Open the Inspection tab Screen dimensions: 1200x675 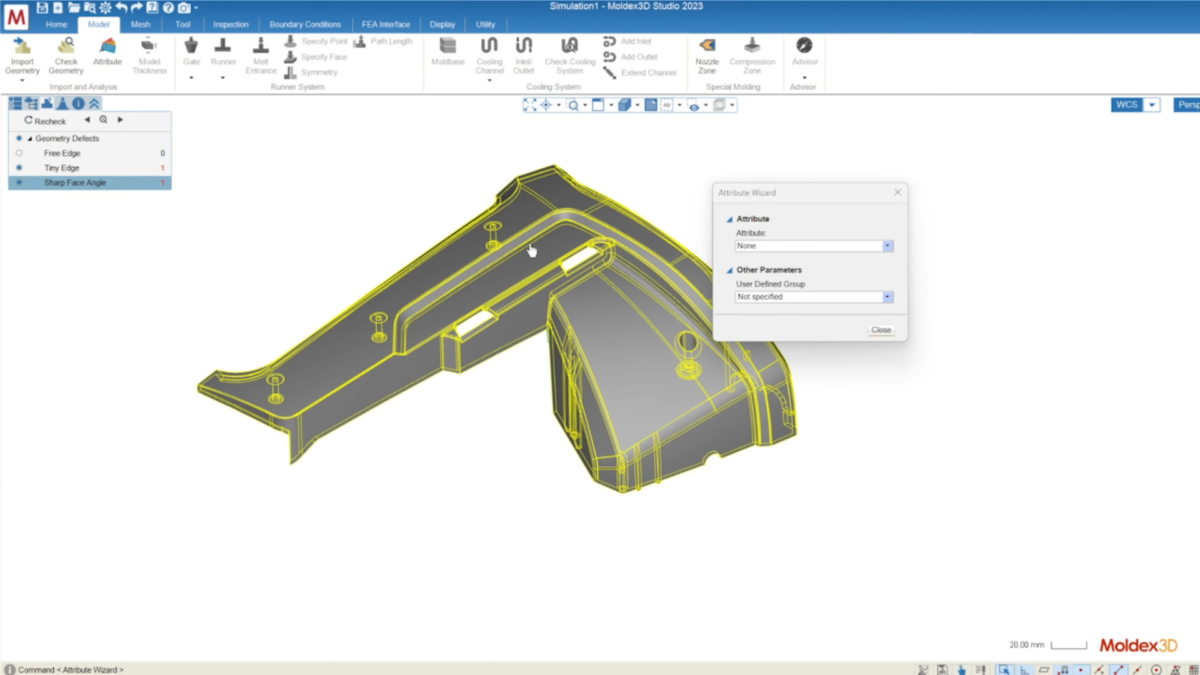(x=231, y=24)
